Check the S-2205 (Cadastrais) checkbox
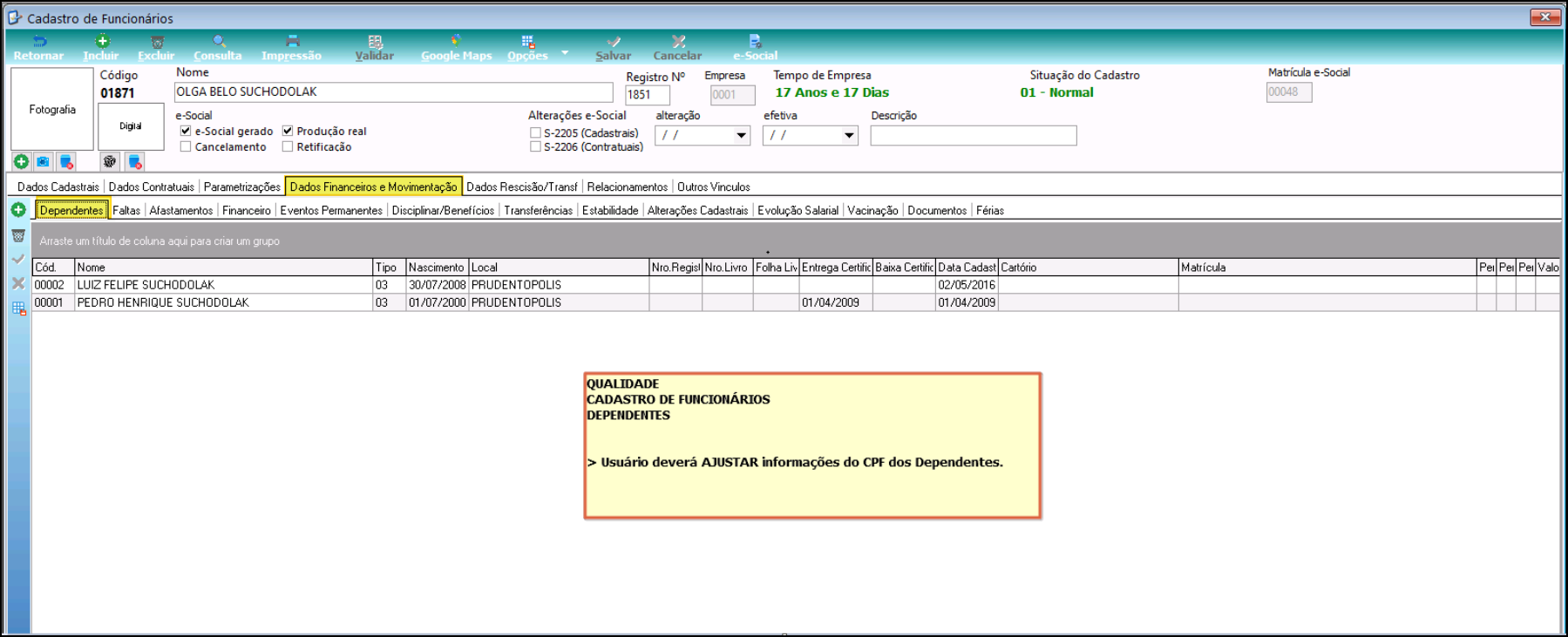This screenshot has width=1568, height=637. [535, 132]
